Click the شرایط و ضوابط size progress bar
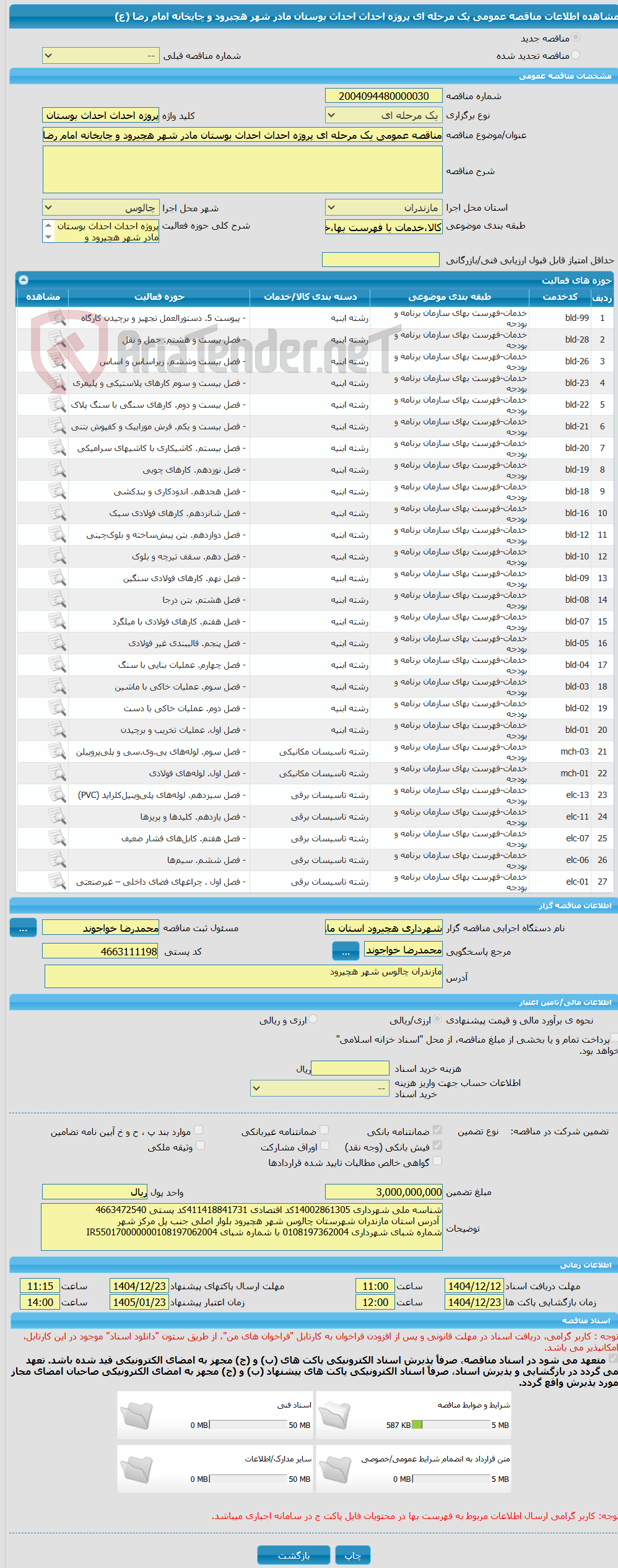Image resolution: width=618 pixels, height=1568 pixels. point(450,1425)
